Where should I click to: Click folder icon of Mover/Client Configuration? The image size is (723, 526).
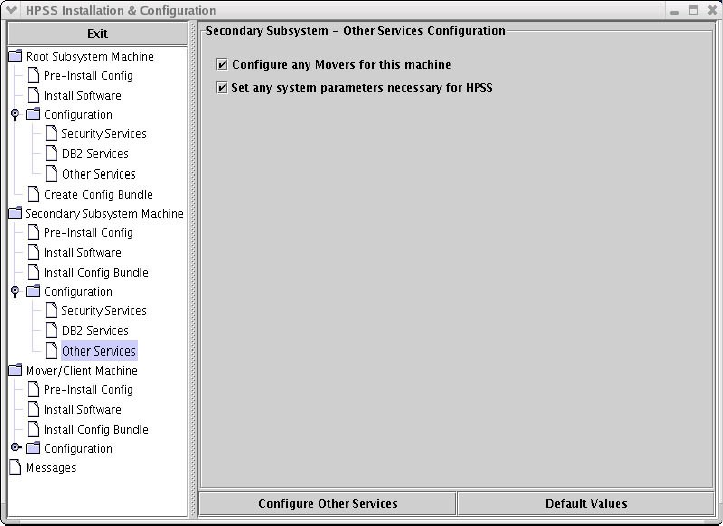pos(33,448)
